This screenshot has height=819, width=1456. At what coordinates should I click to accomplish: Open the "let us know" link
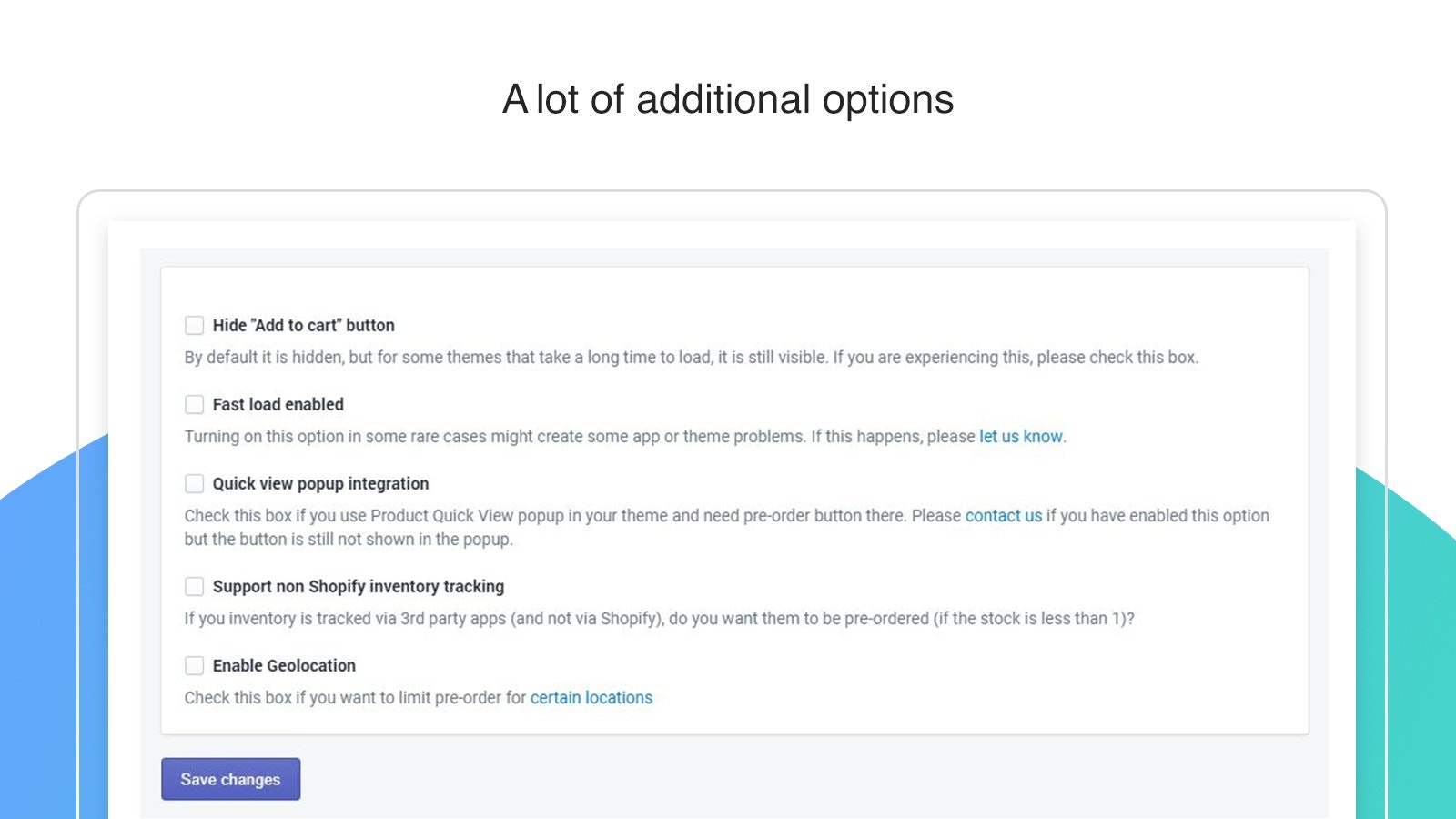click(x=1020, y=436)
